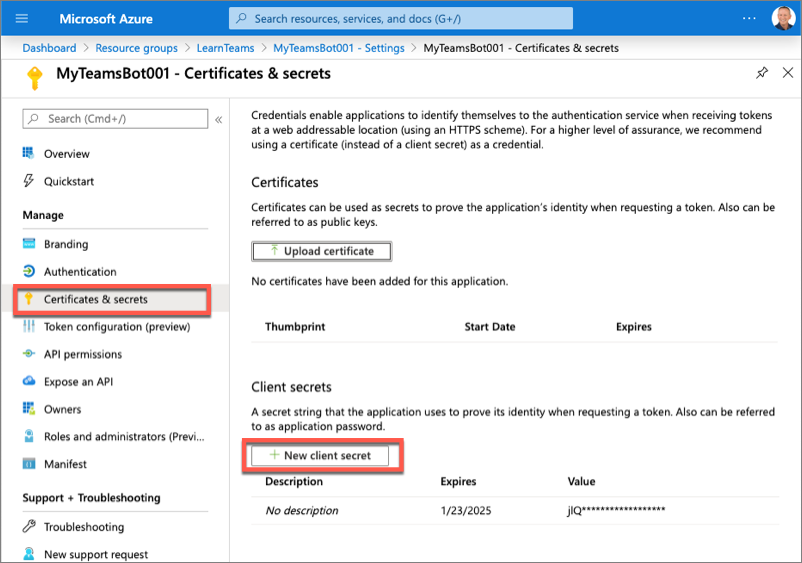Go to Dashboard breadcrumb
This screenshot has height=563, width=802.
[x=49, y=48]
